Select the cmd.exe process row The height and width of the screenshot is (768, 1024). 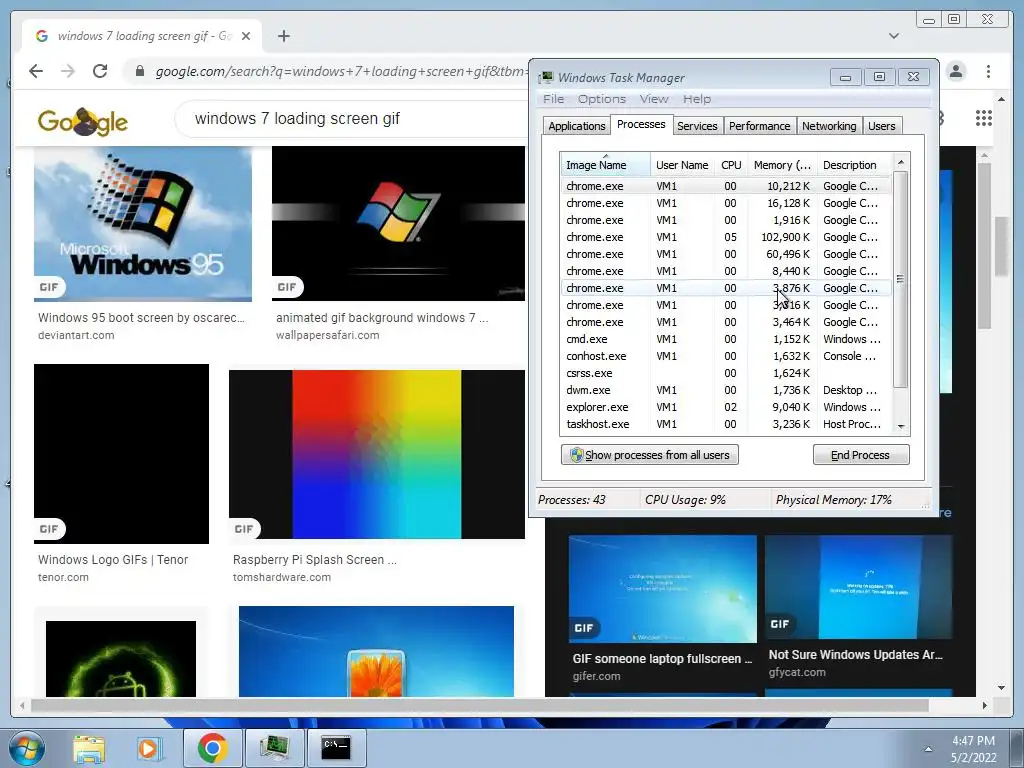click(x=725, y=339)
